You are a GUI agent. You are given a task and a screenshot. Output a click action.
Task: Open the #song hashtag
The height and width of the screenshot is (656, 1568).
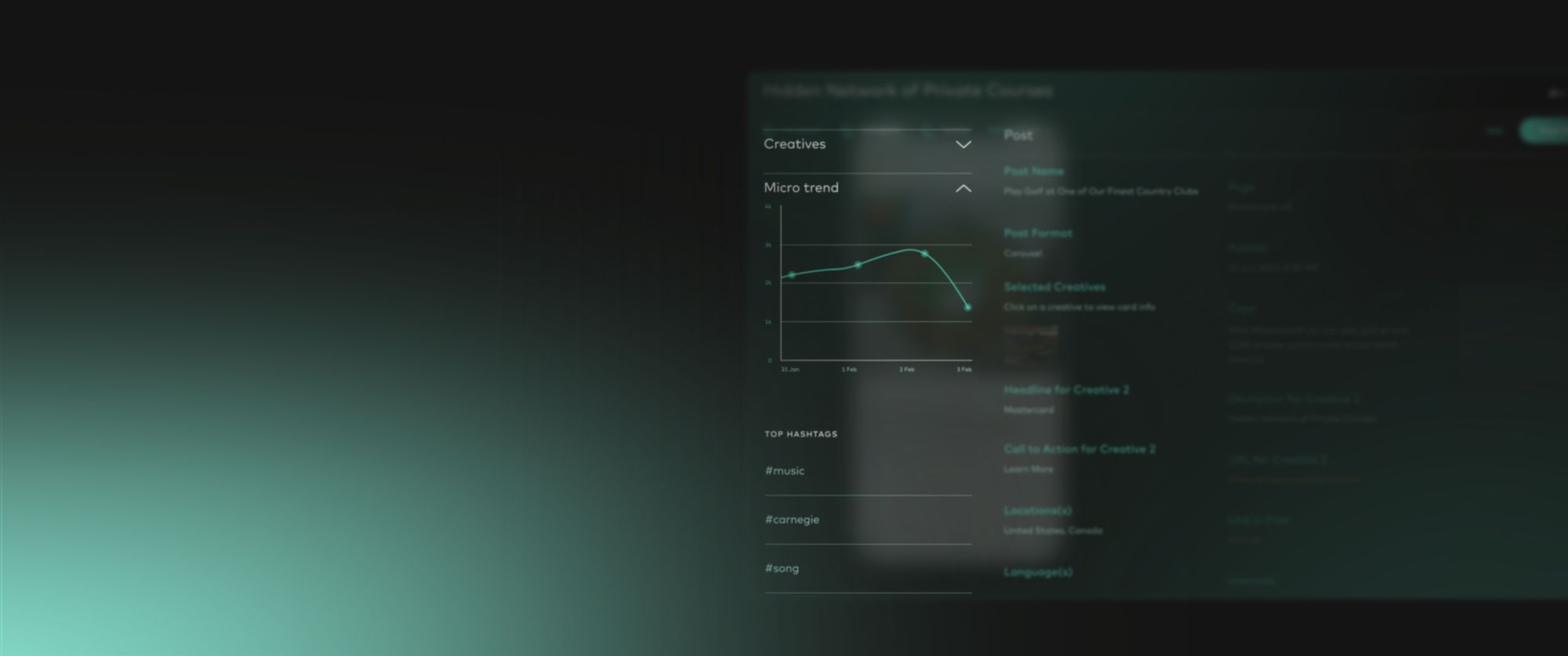[782, 568]
